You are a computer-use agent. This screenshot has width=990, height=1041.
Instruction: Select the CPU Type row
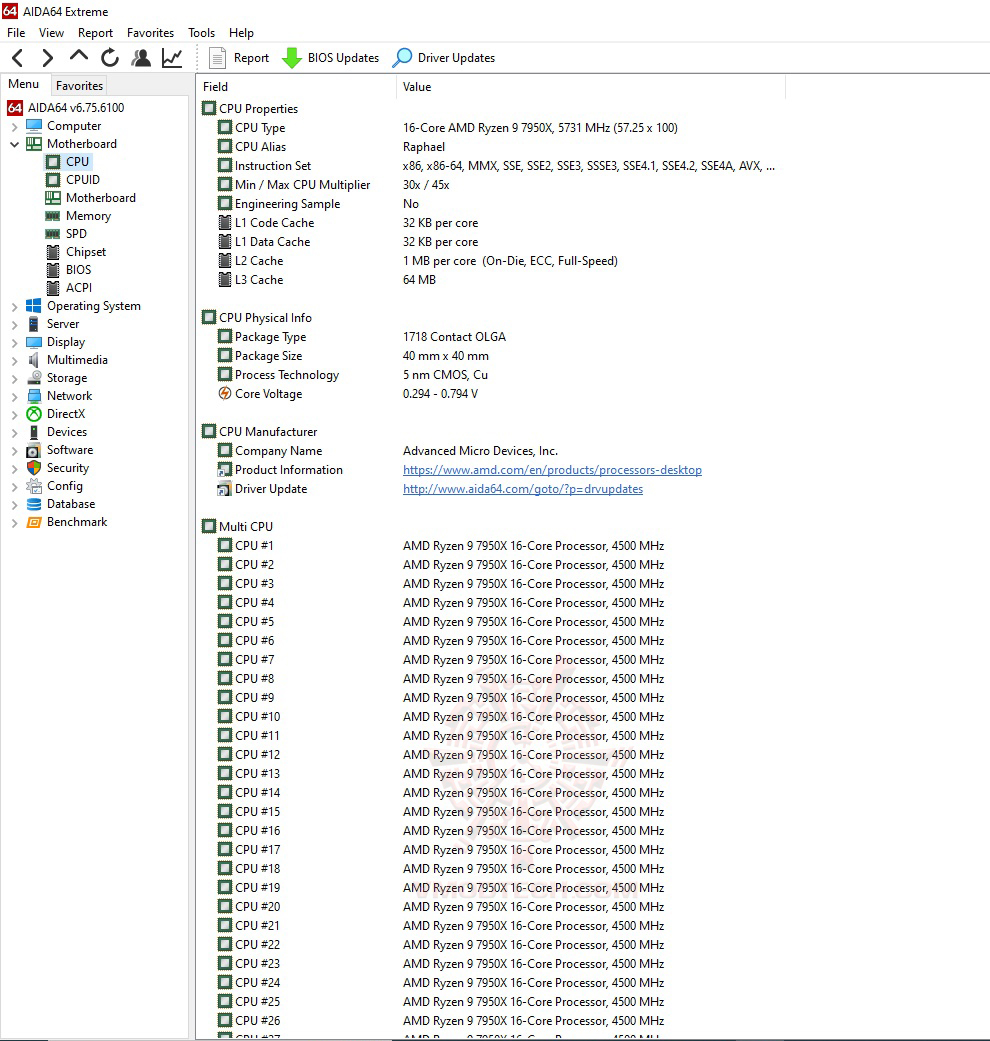(491, 127)
